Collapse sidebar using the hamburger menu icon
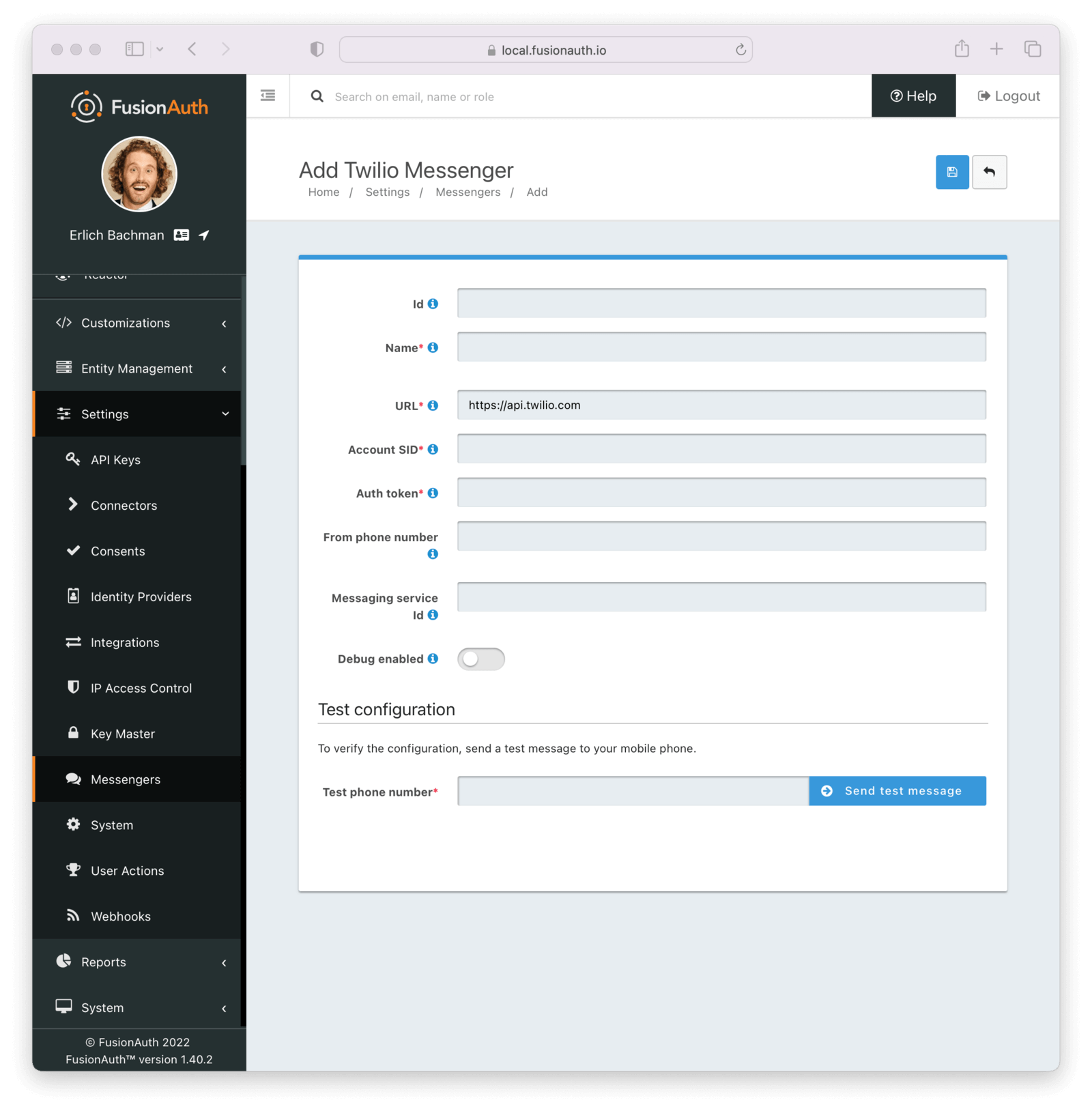Screen dimensions: 1092x1111 click(268, 96)
